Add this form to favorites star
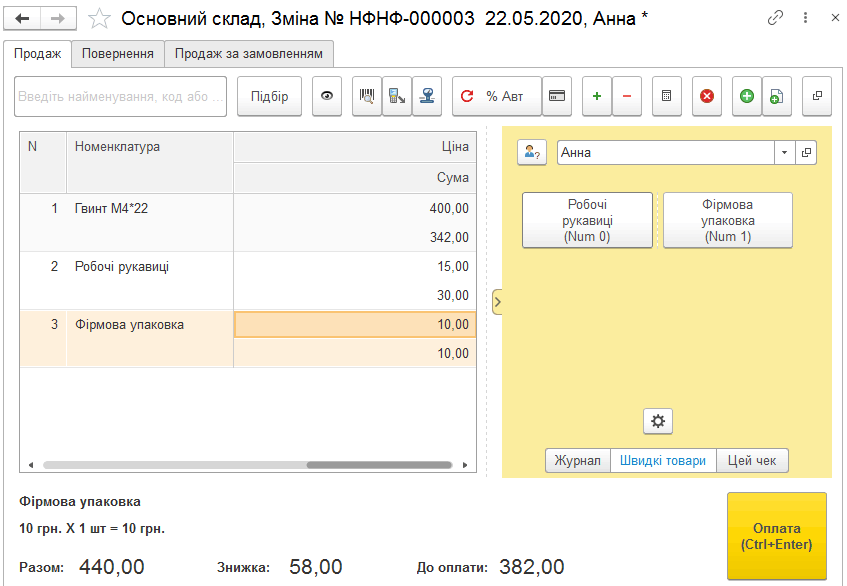Viewport: 847px width, 586px height. click(x=99, y=19)
